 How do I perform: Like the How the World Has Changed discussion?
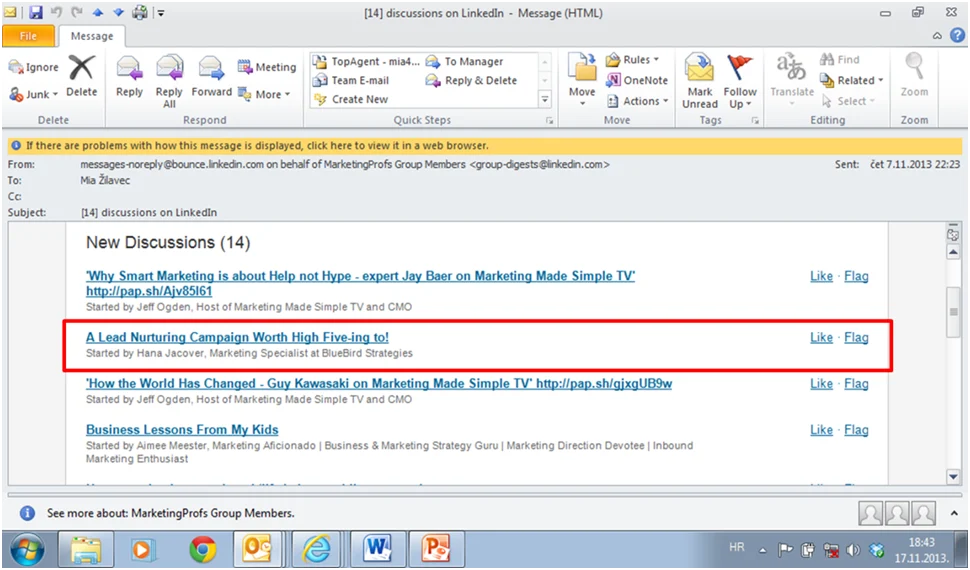pos(822,384)
